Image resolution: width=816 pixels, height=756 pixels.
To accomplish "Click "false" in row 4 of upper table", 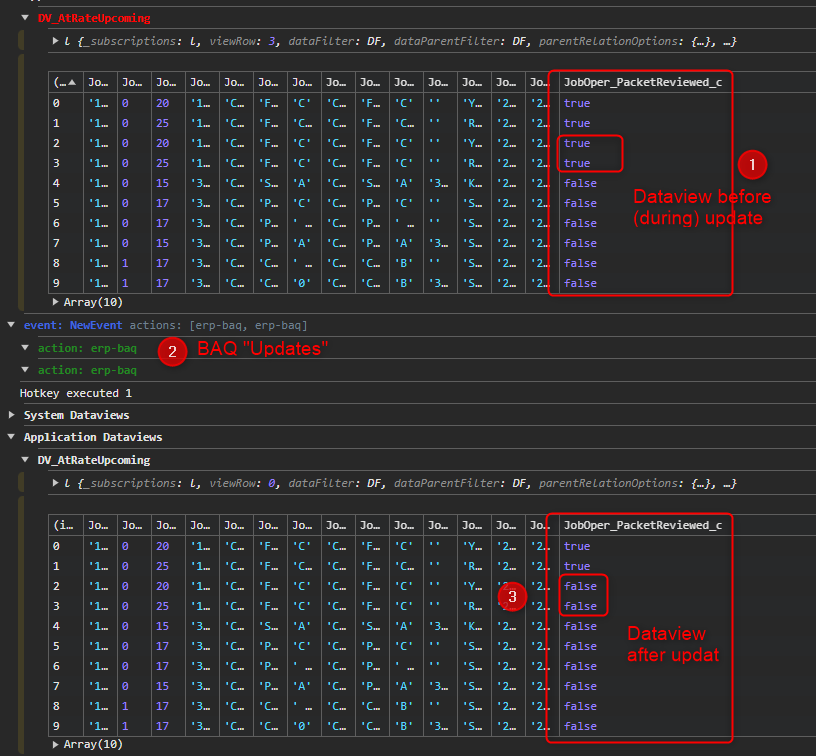I will [x=580, y=183].
